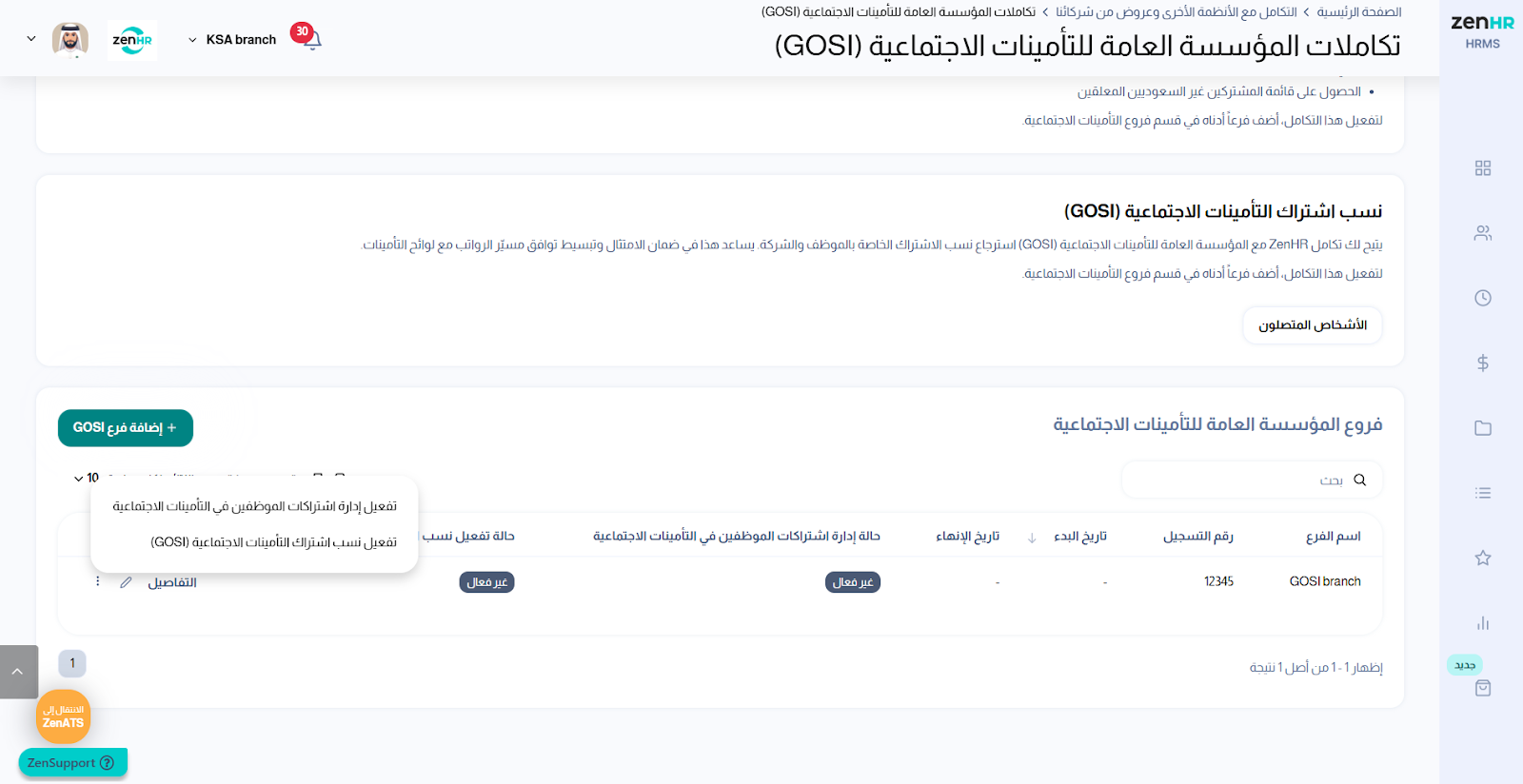Click the pencil edit icon for GOSI branch
This screenshot has width=1523, height=784.
pos(126,582)
